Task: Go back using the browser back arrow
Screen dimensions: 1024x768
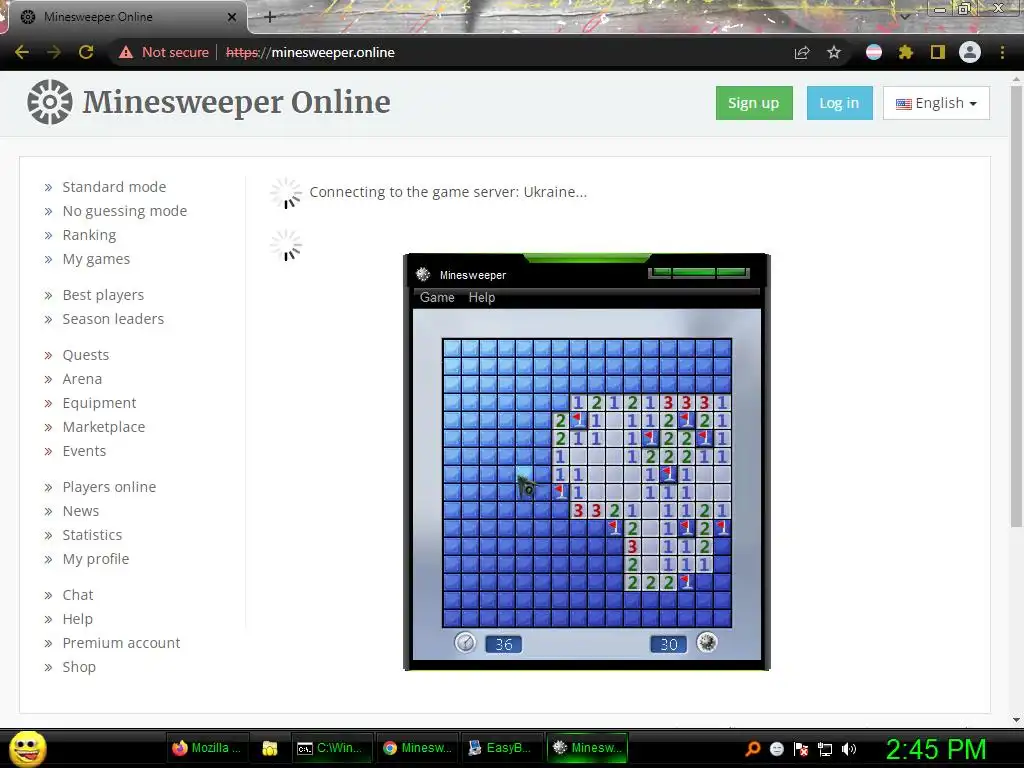Action: (x=22, y=52)
